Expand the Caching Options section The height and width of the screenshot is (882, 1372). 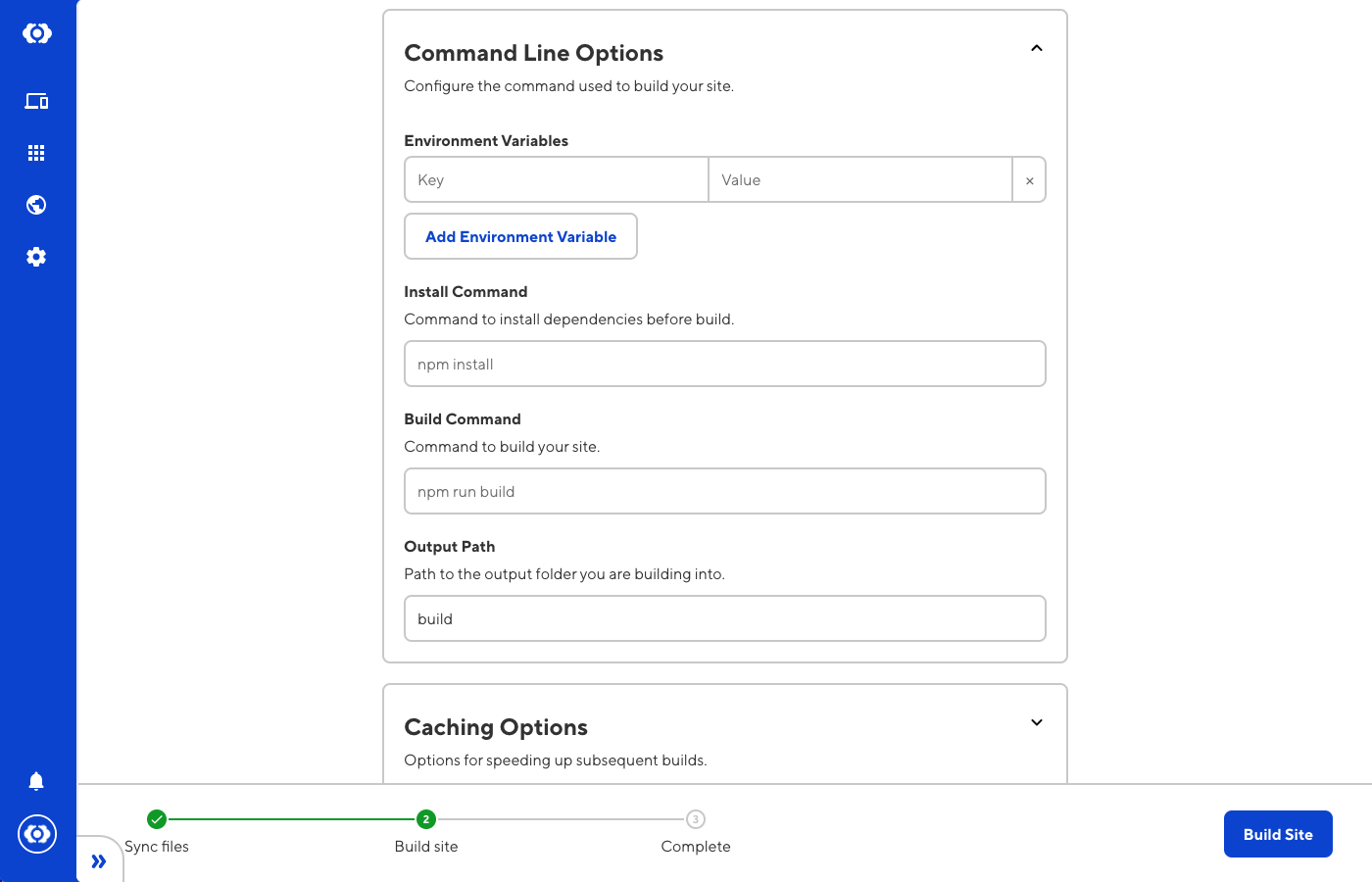tap(1037, 722)
